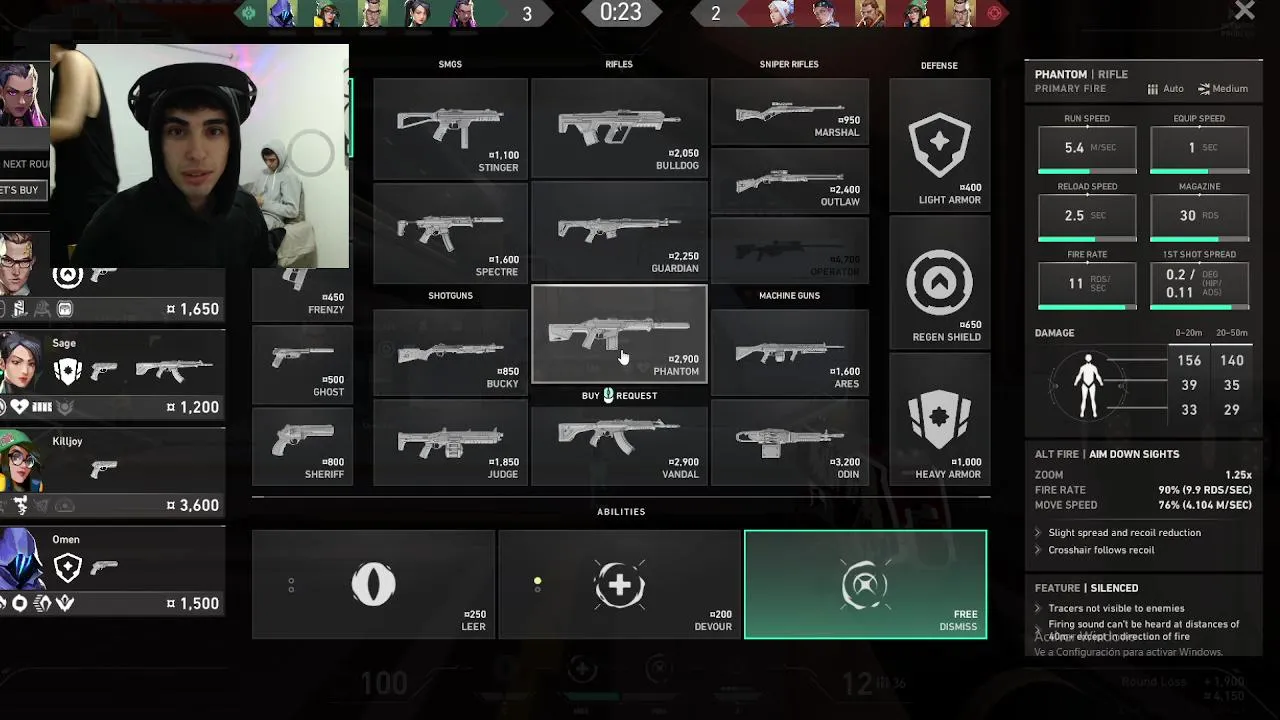Buy the Sheriff revolver
This screenshot has height=720, width=1280.
(x=302, y=446)
